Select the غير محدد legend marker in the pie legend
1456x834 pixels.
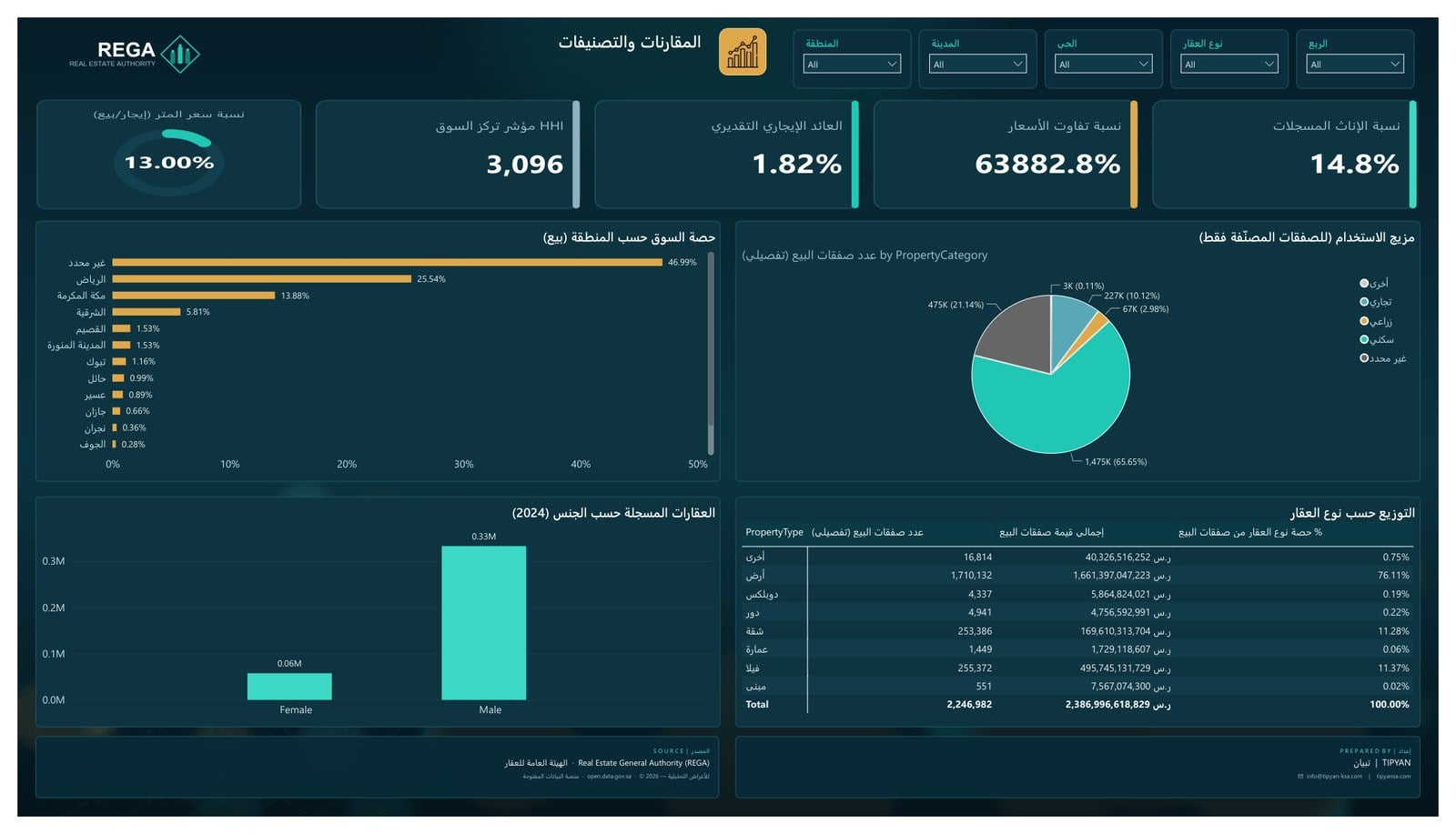tap(1364, 358)
